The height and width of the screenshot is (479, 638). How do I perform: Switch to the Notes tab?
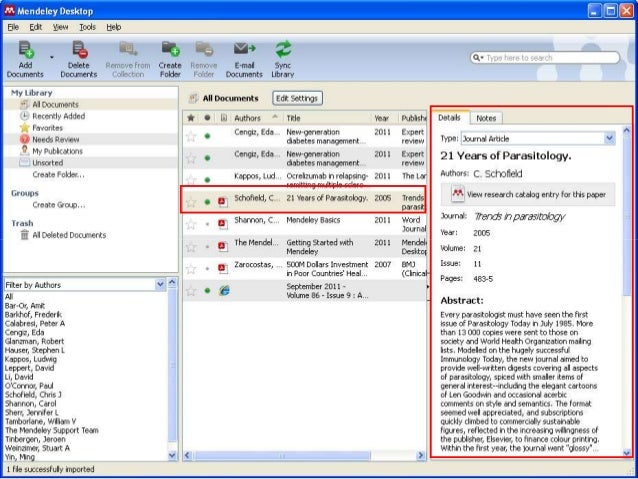coord(486,118)
